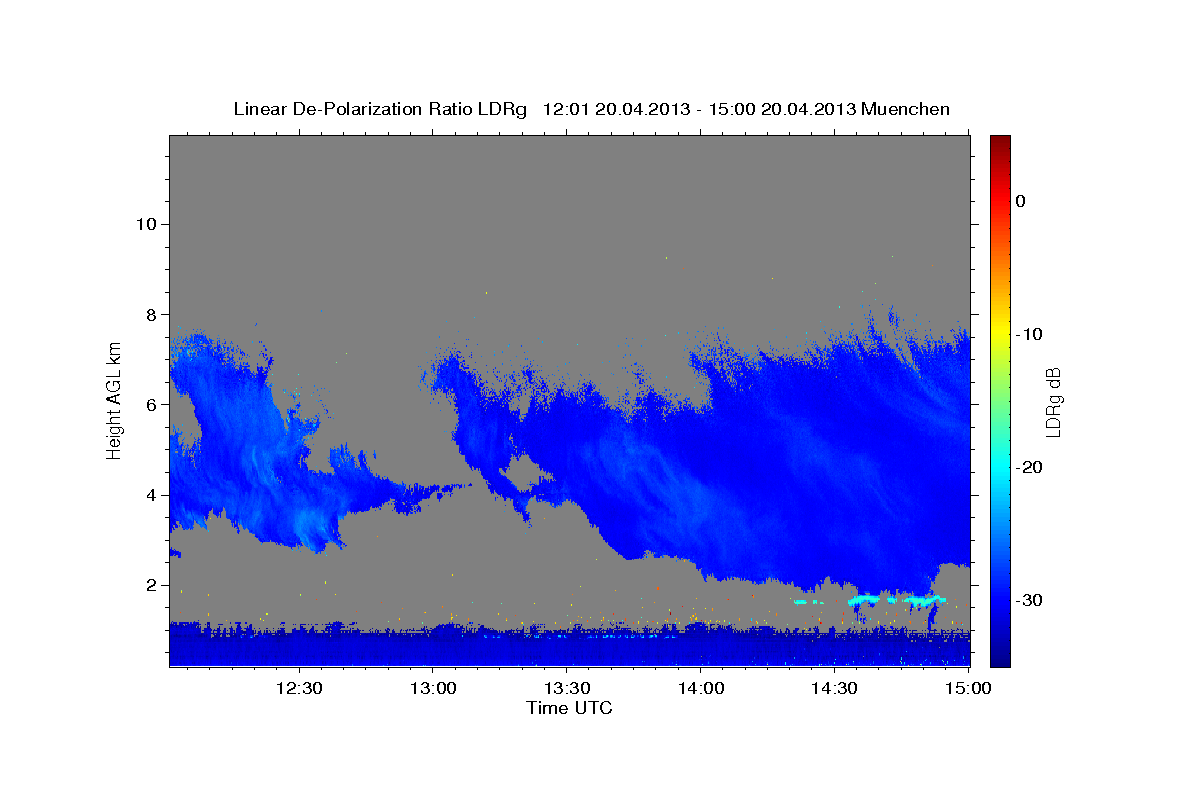
Task: Click the colorbar value 0
Action: [1021, 201]
